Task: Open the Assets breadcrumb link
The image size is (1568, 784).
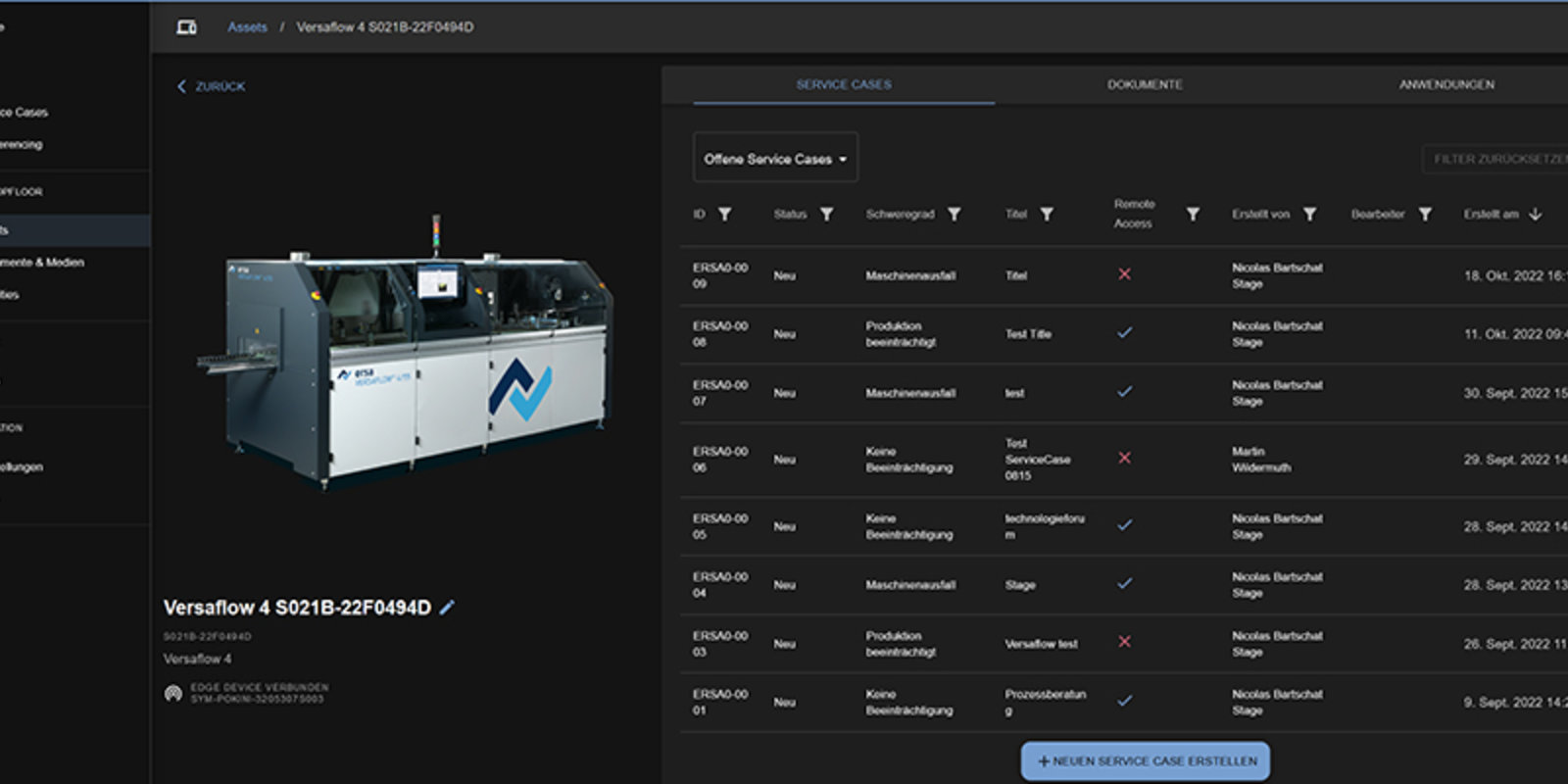Action: coord(247,27)
